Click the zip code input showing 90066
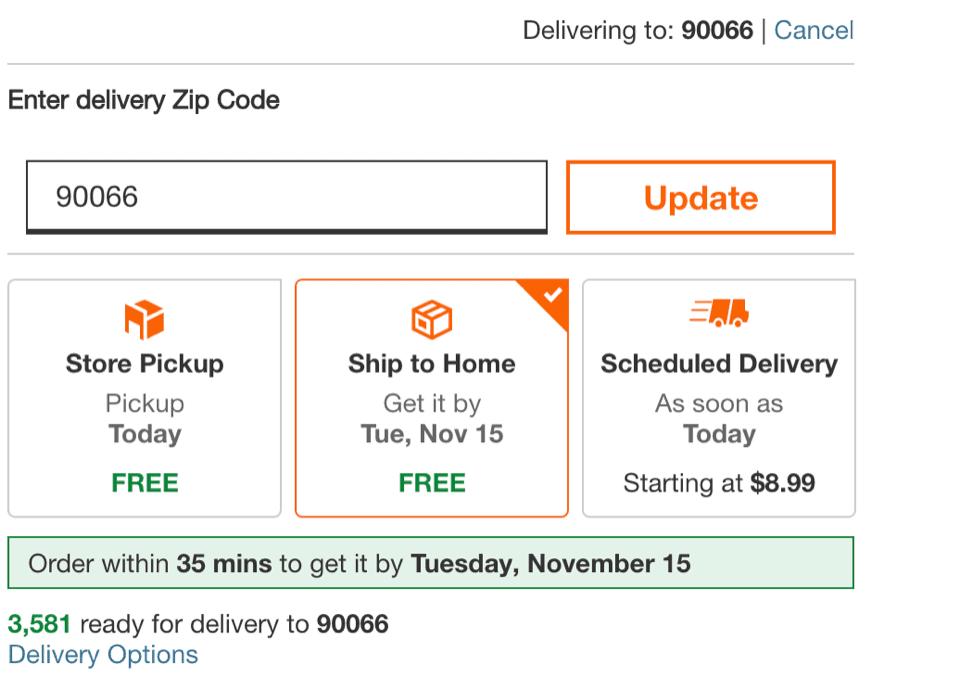 286,197
